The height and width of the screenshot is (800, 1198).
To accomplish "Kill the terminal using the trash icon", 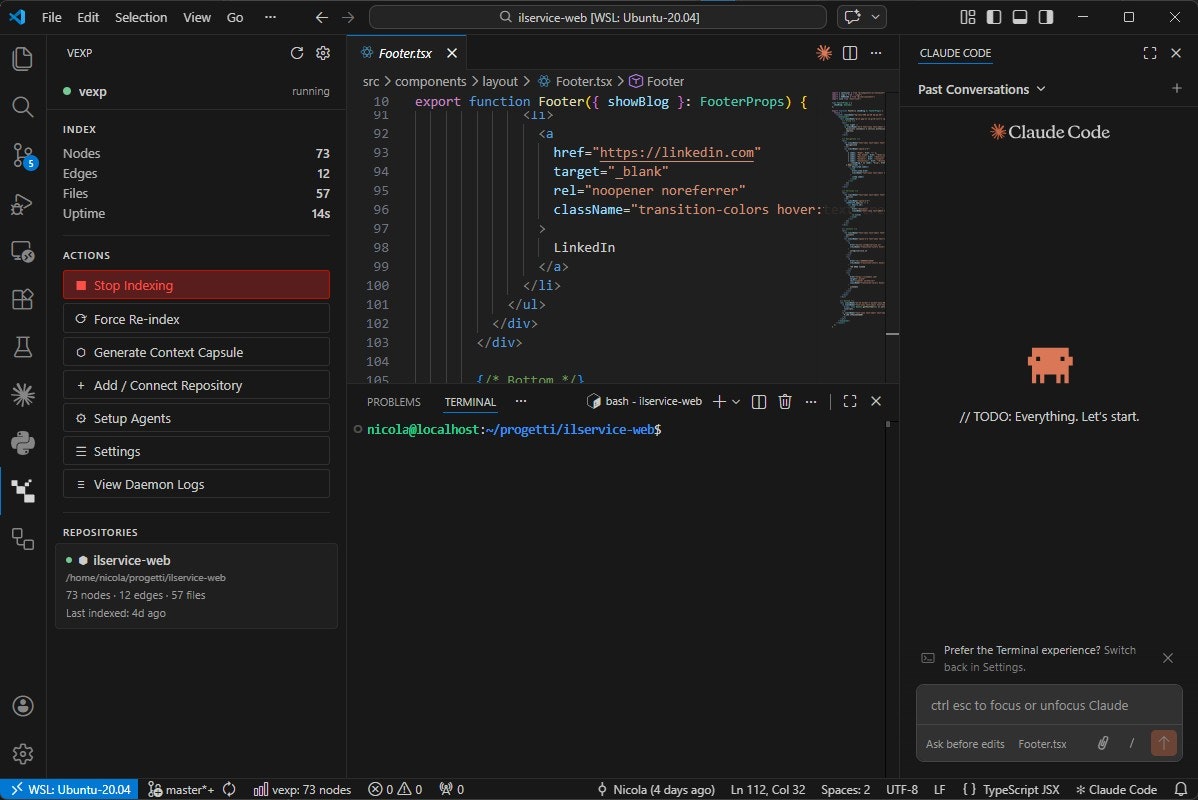I will click(x=785, y=401).
